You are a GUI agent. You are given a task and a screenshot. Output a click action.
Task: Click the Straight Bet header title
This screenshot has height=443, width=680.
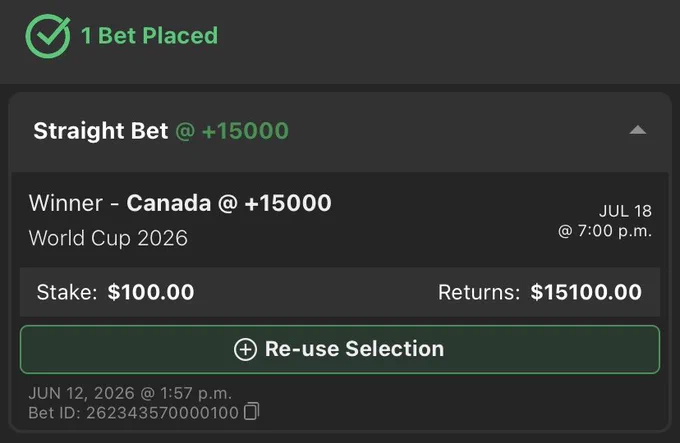(101, 131)
